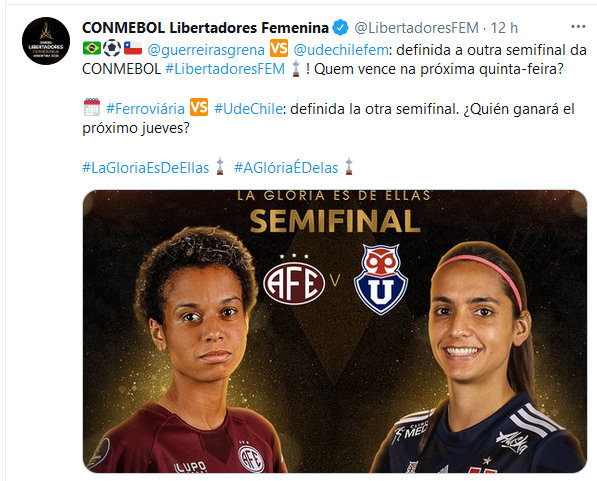Open the #Ferroviária hashtag
The height and width of the screenshot is (481, 597).
[x=145, y=109]
